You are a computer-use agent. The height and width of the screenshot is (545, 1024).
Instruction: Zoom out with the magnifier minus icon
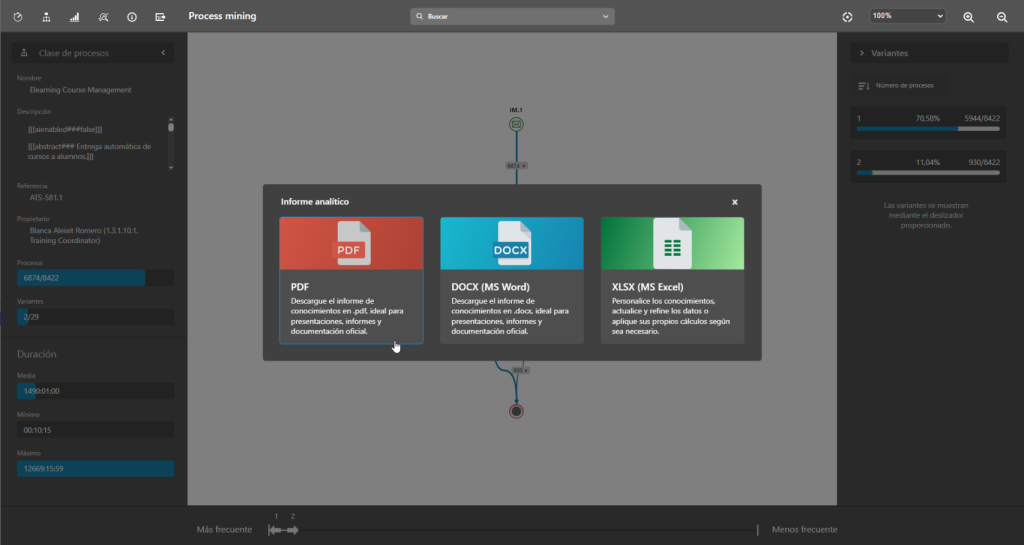(1002, 17)
